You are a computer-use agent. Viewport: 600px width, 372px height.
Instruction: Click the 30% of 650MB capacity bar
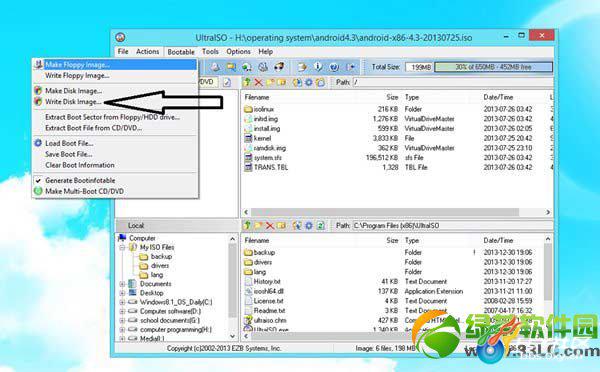point(494,67)
